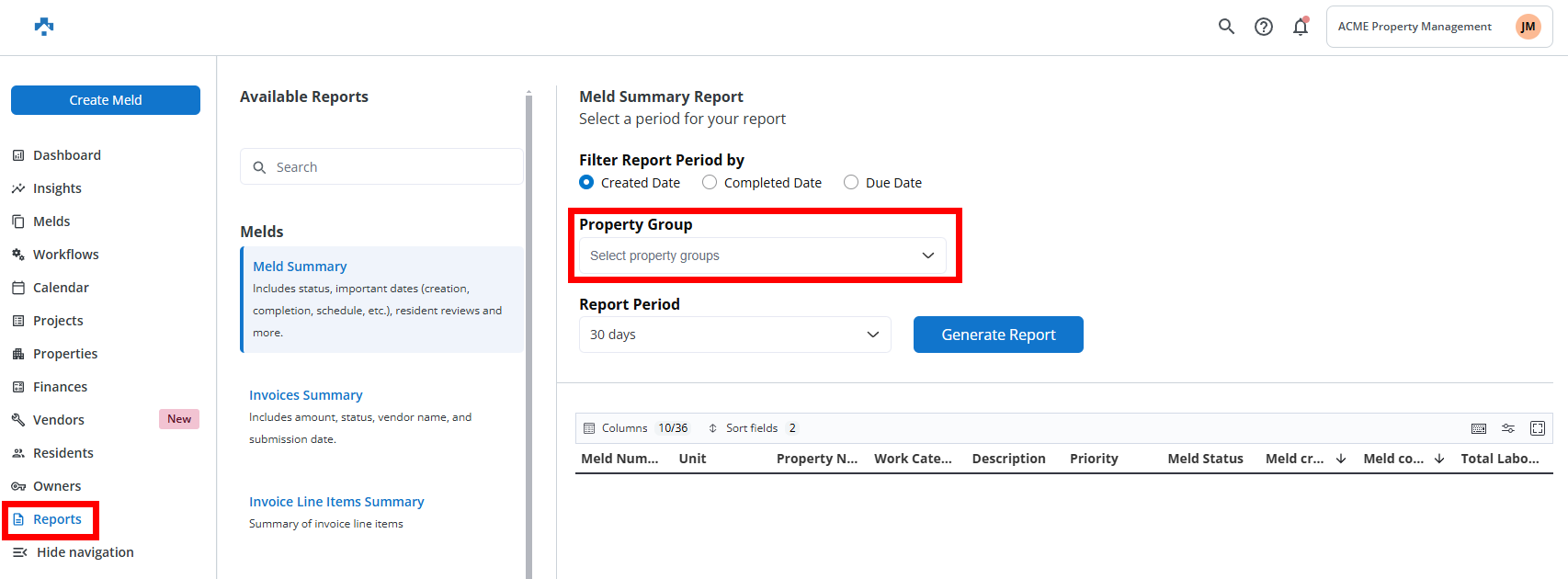The width and height of the screenshot is (1568, 579).
Task: Select the Completed Date radio button
Action: coord(710,183)
